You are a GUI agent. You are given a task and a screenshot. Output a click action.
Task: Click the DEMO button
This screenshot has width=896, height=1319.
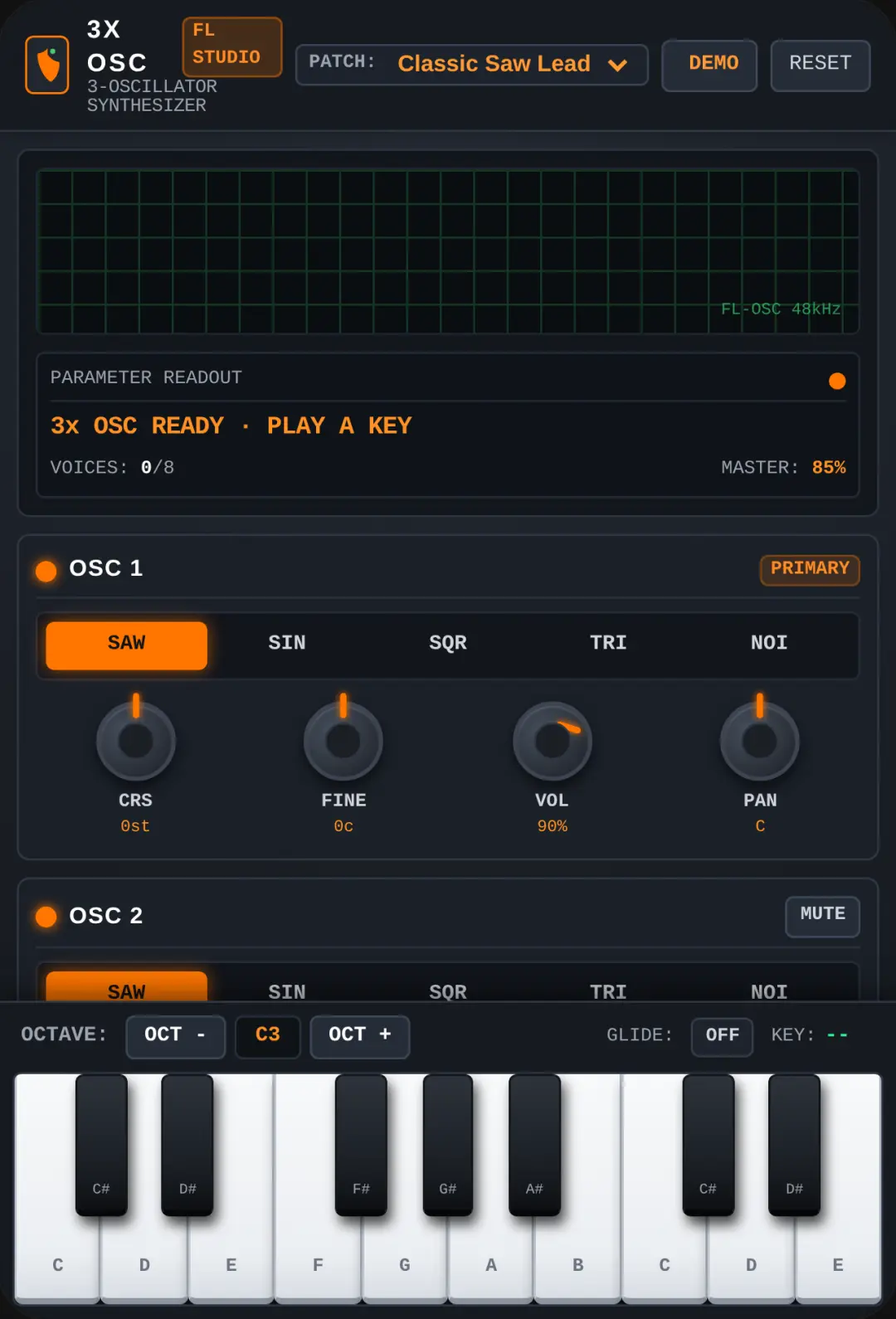[709, 65]
